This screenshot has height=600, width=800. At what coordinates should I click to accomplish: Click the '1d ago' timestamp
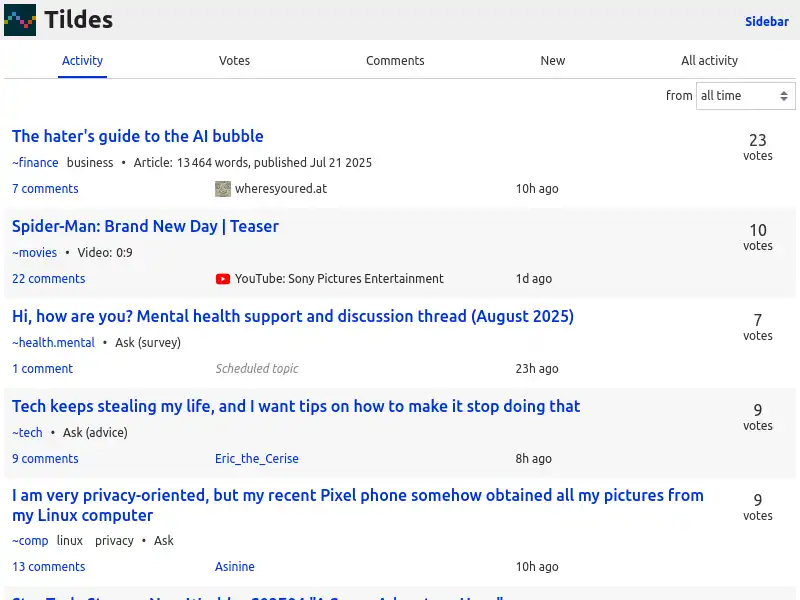(x=533, y=279)
